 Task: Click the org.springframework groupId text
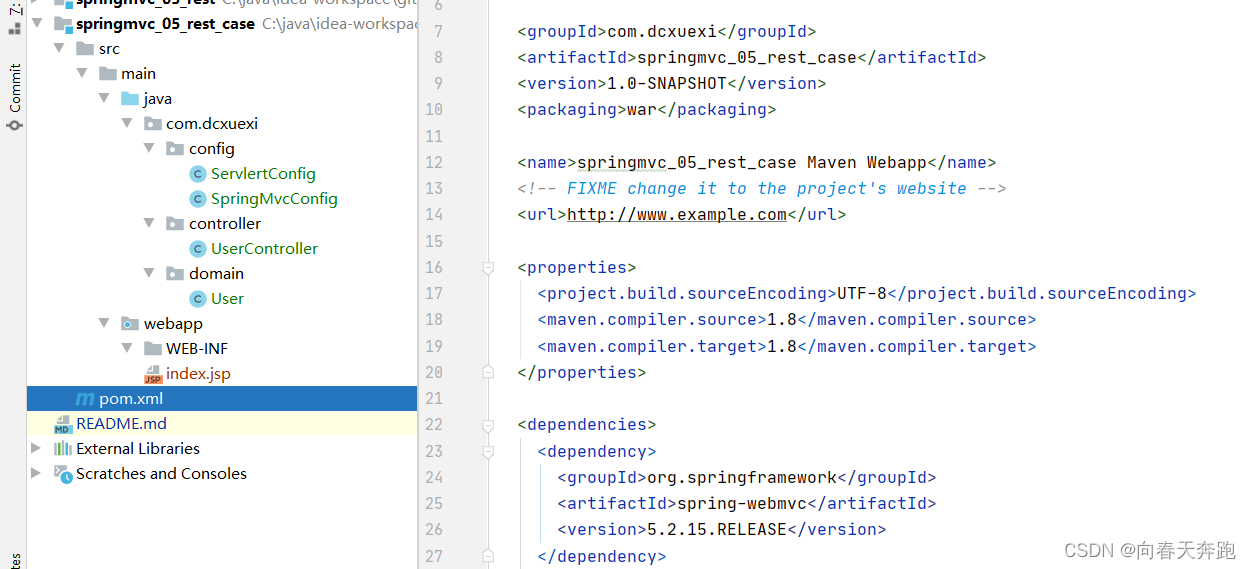pos(742,477)
